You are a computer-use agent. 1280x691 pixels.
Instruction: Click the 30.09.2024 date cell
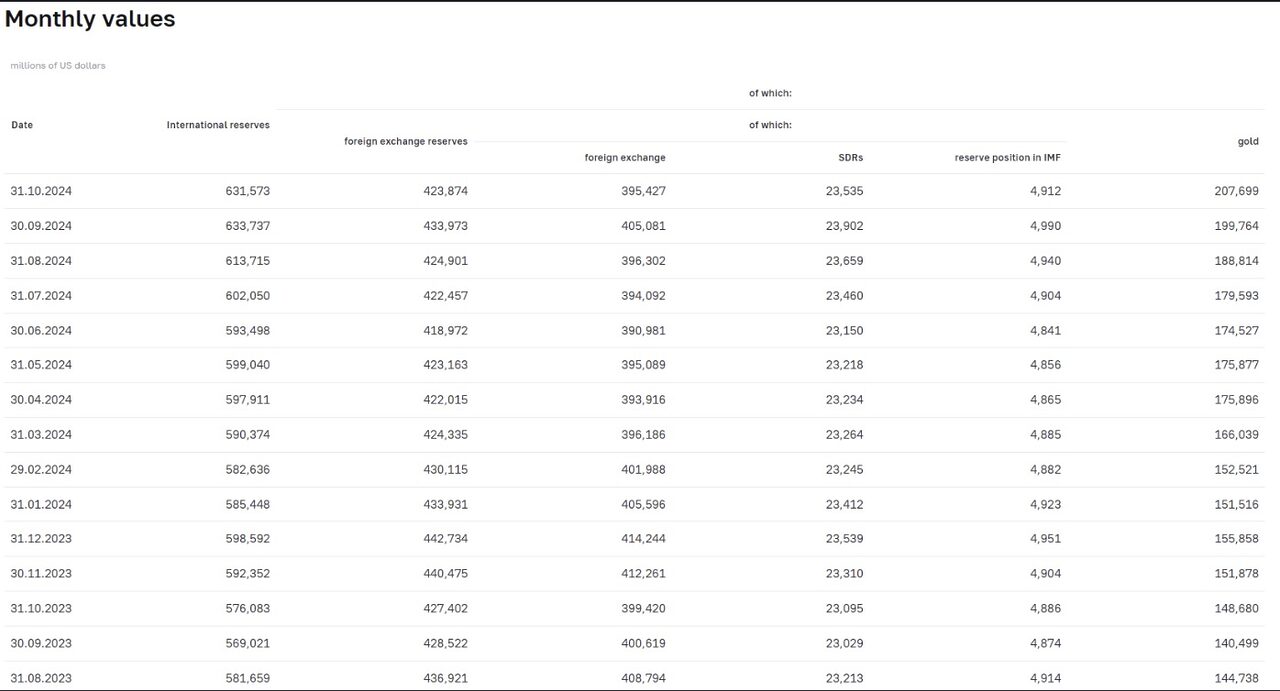coord(41,226)
